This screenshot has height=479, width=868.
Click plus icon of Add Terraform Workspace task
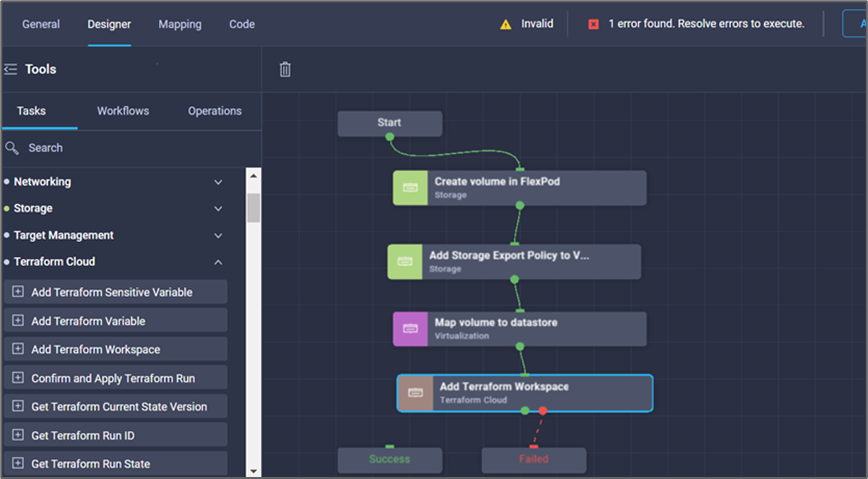18,349
